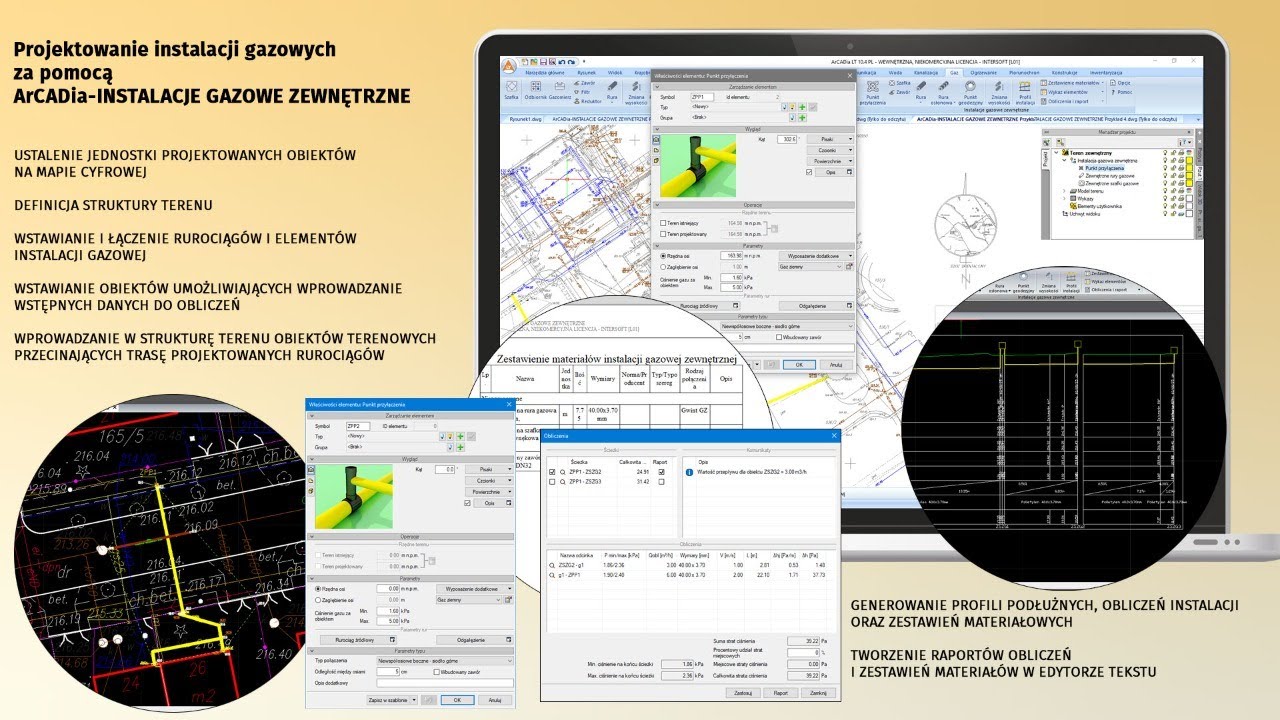Viewport: 1280px width, 720px height.
Task: Click the blue info icon in Komunikaty
Action: coord(689,471)
